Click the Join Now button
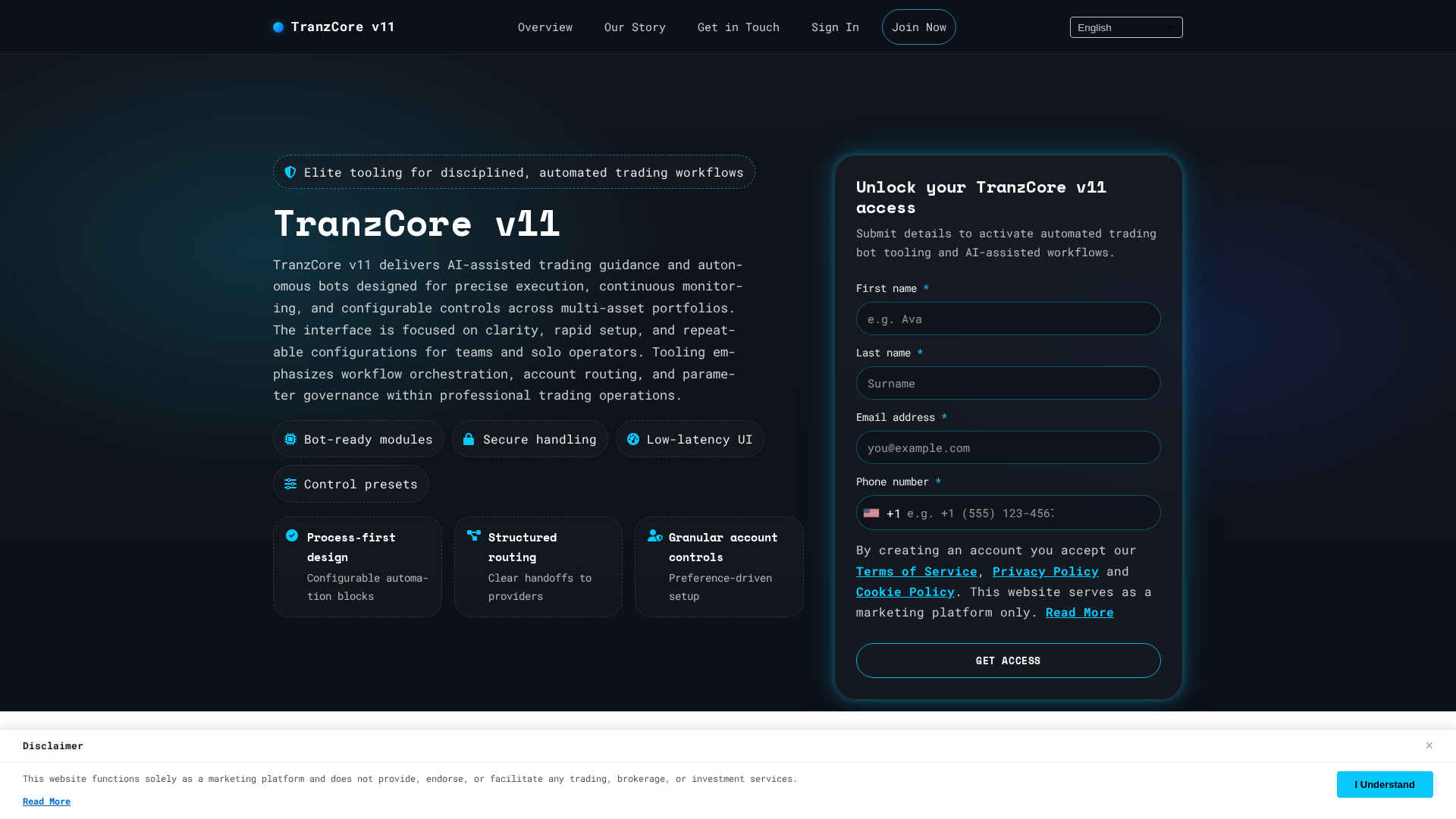Image resolution: width=1456 pixels, height=819 pixels. click(x=919, y=27)
